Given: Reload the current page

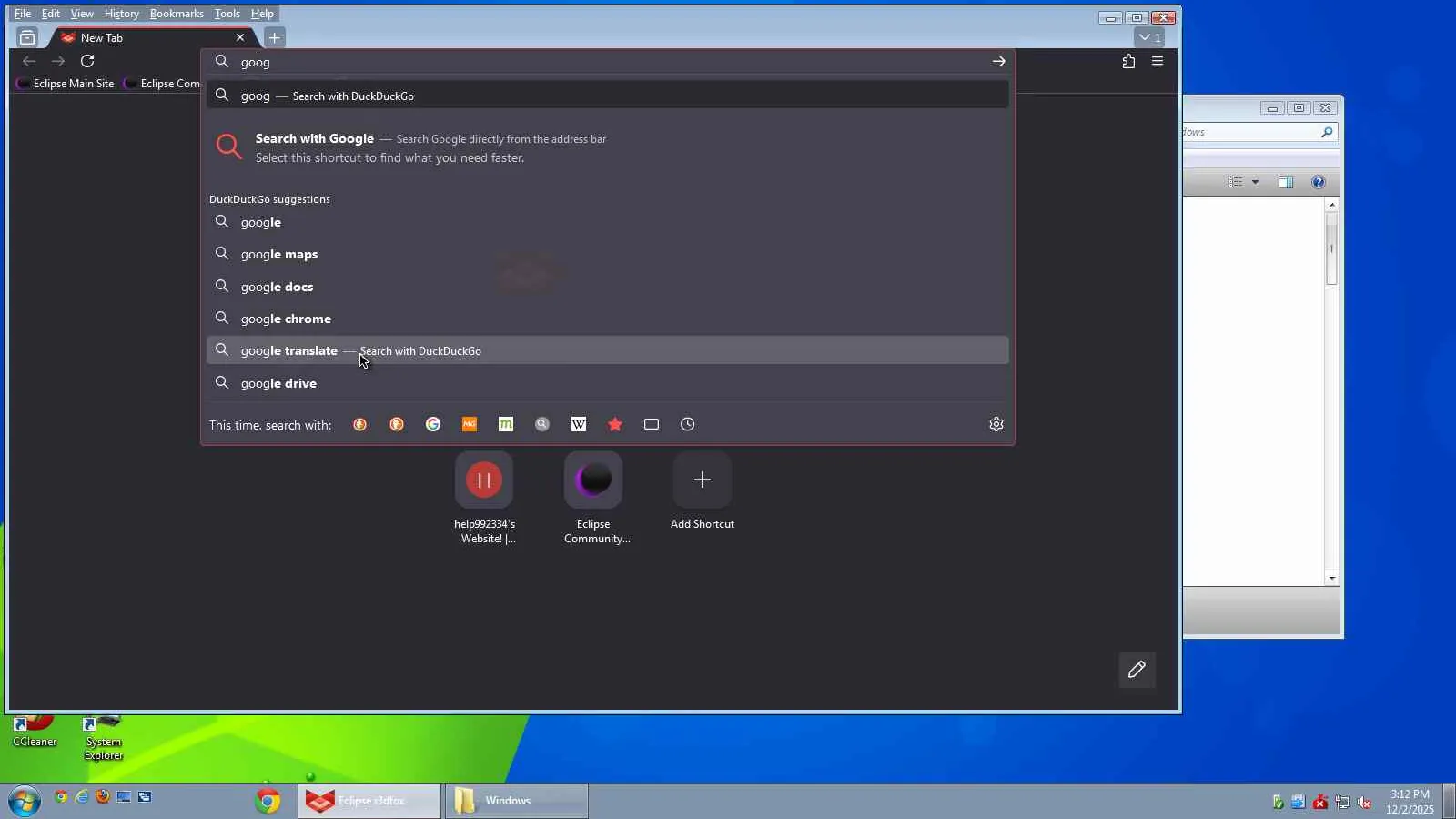Looking at the screenshot, I should coord(87,61).
